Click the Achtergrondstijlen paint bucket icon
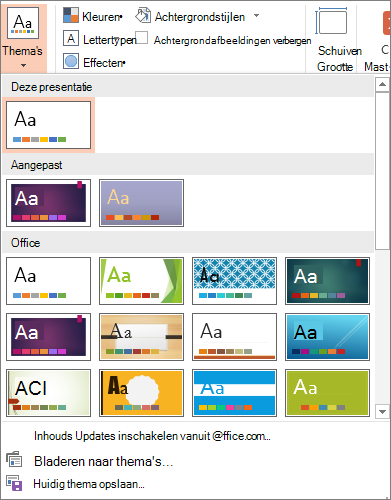This screenshot has width=391, height=500. (x=143, y=16)
